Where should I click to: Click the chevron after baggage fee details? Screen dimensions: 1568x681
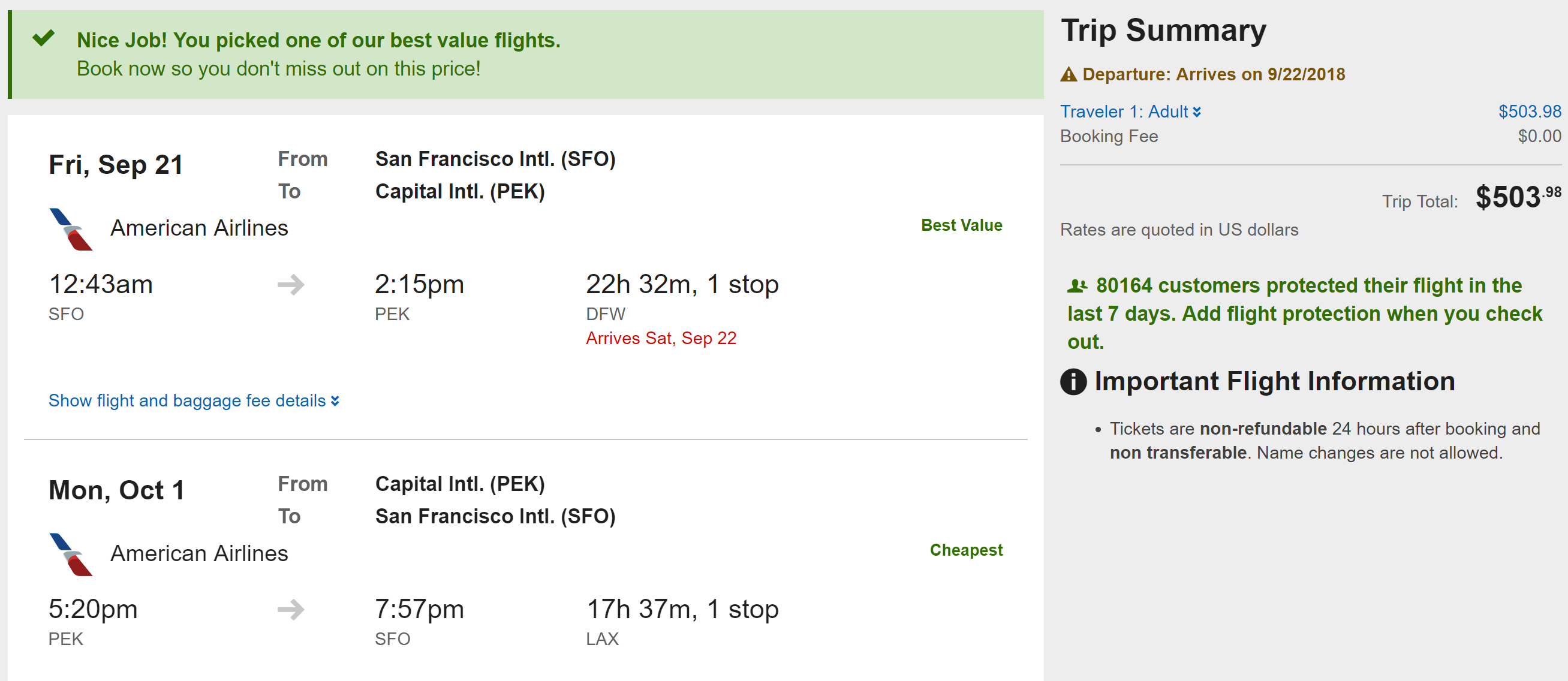335,401
